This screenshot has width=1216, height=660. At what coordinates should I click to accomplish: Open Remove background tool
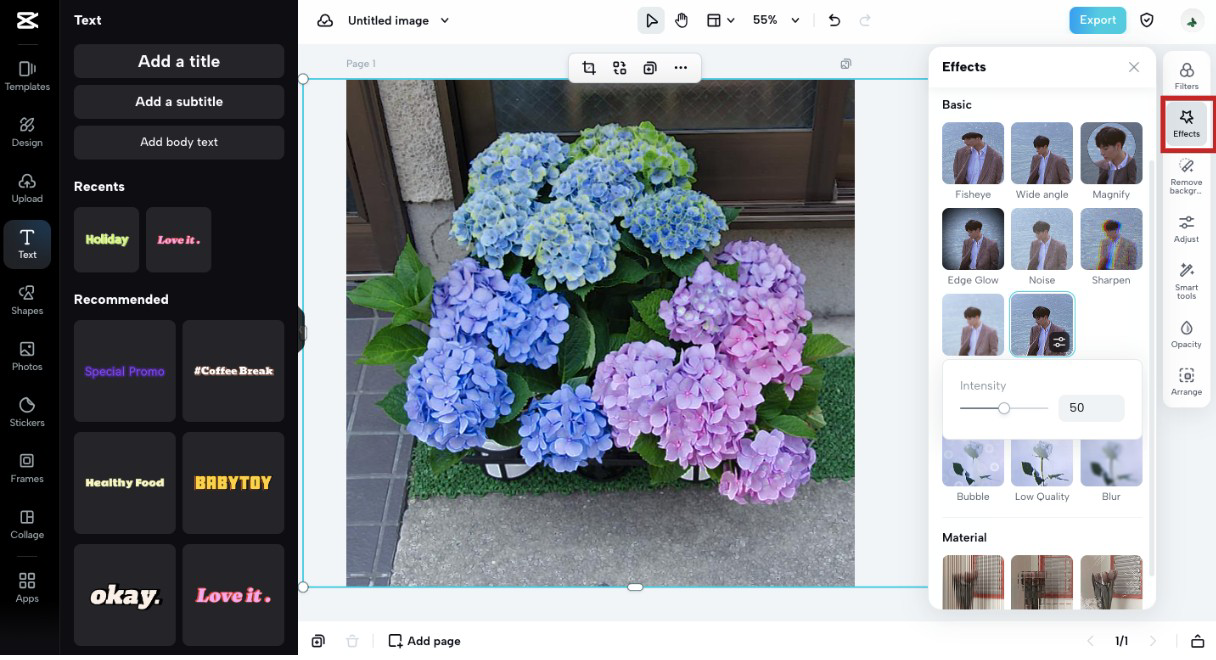(1187, 175)
